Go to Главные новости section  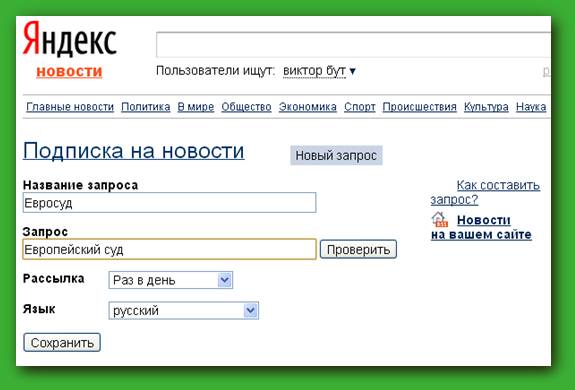coord(70,107)
